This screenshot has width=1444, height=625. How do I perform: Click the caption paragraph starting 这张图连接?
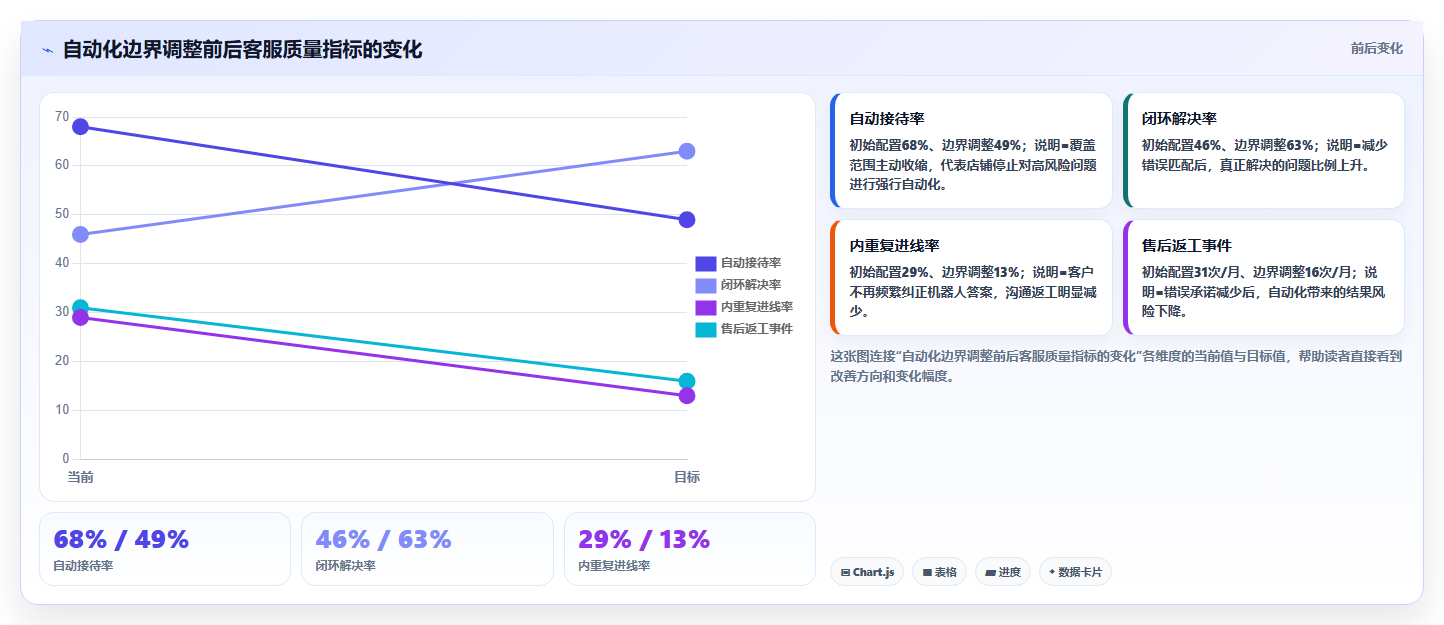1116,366
